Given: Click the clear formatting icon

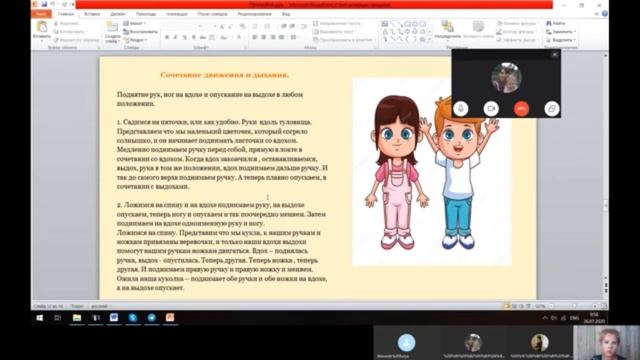Looking at the screenshot, I should 242,27.
